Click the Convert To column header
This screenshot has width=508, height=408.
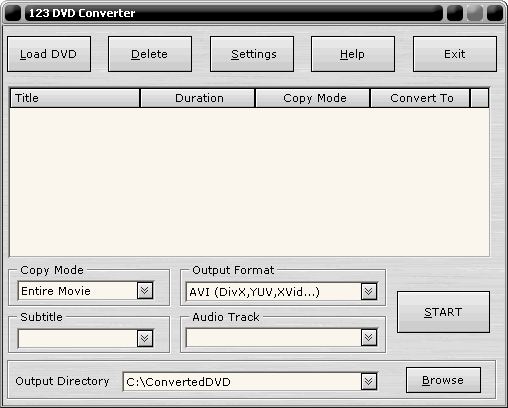420,98
